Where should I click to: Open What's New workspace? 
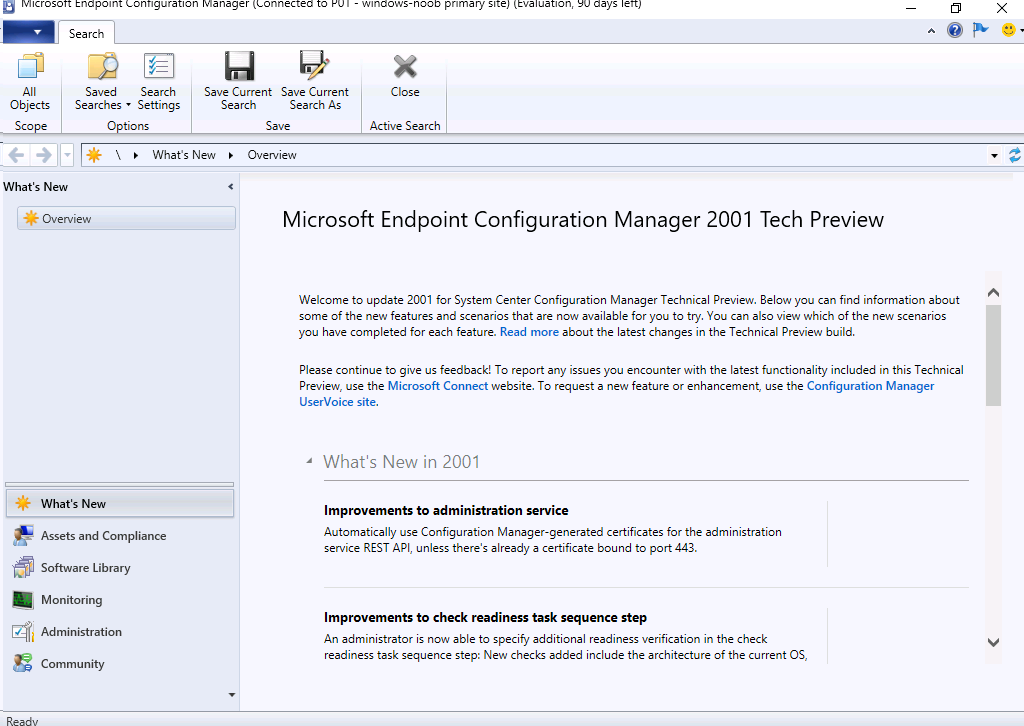(x=120, y=503)
